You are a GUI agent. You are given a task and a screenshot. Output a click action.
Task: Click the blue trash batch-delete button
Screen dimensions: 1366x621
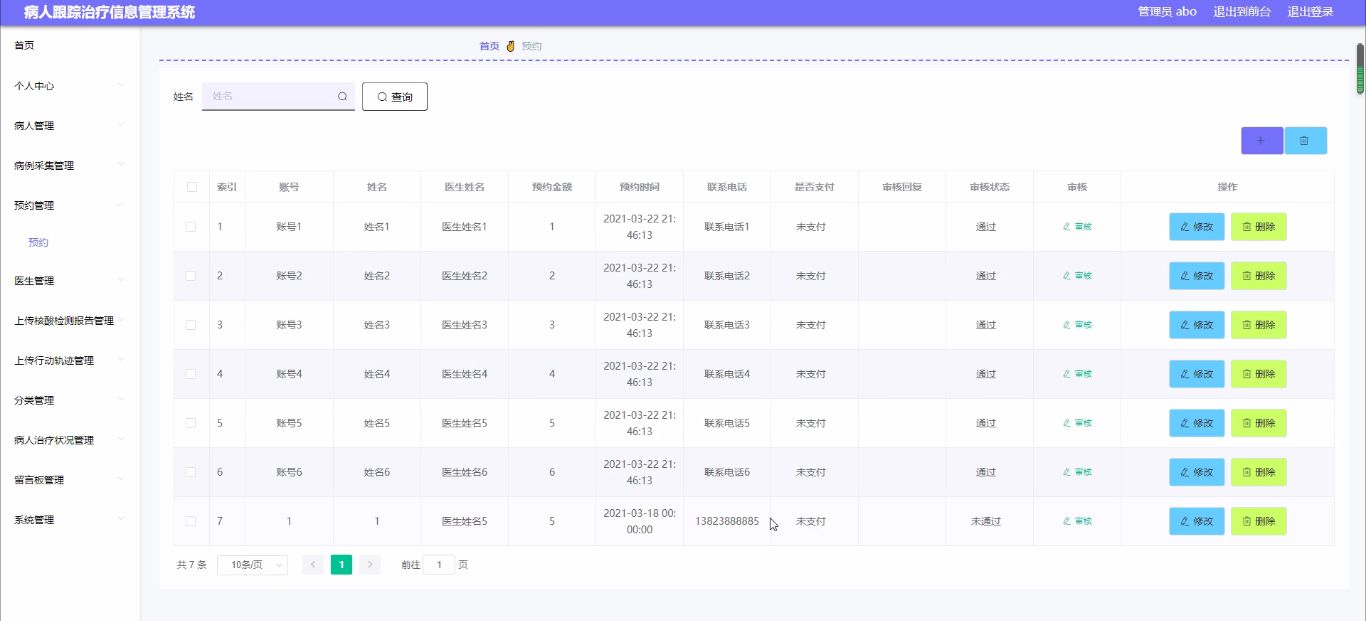coord(1305,141)
